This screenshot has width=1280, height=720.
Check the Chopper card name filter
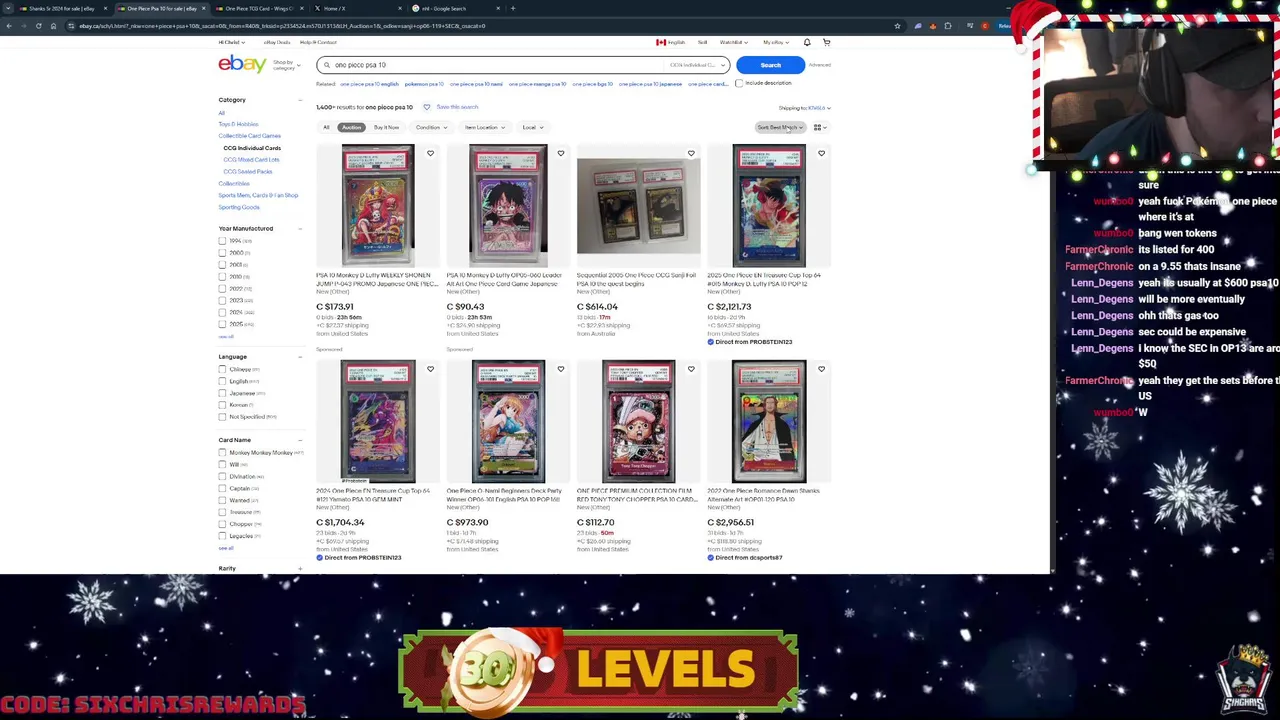tap(222, 524)
